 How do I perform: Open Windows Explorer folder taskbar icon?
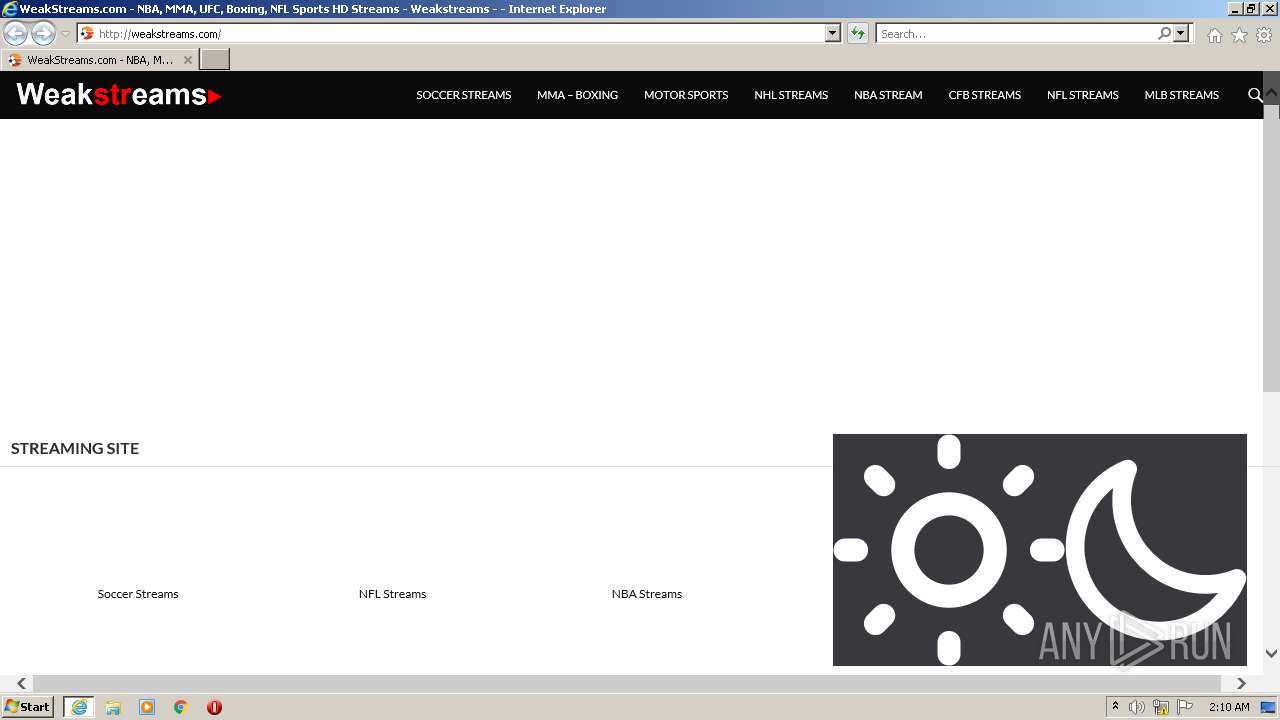[113, 707]
